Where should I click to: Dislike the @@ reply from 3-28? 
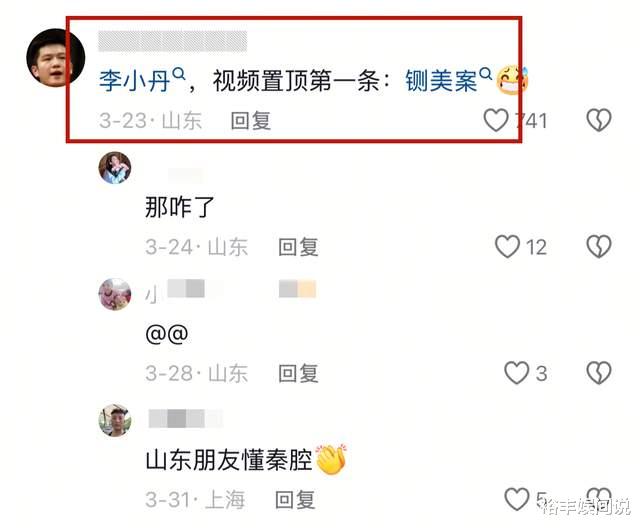599,373
